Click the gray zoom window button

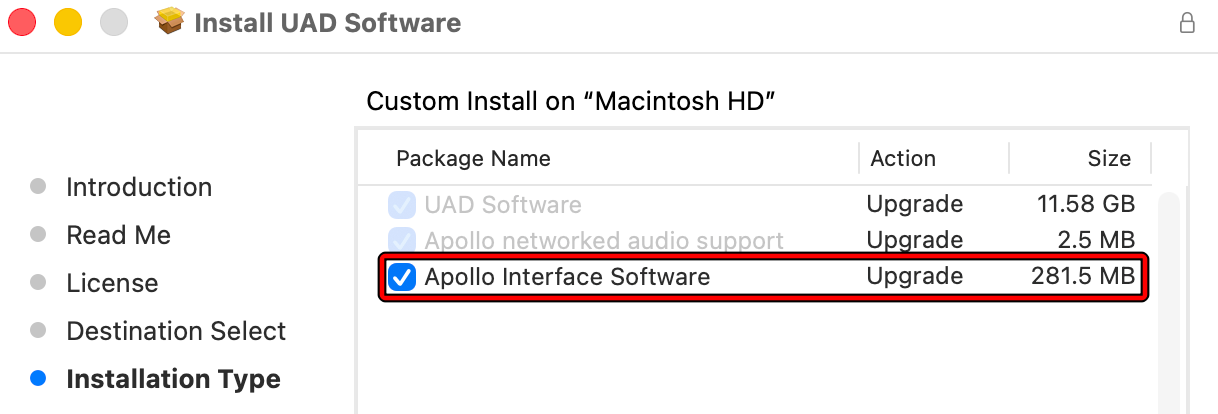115,22
